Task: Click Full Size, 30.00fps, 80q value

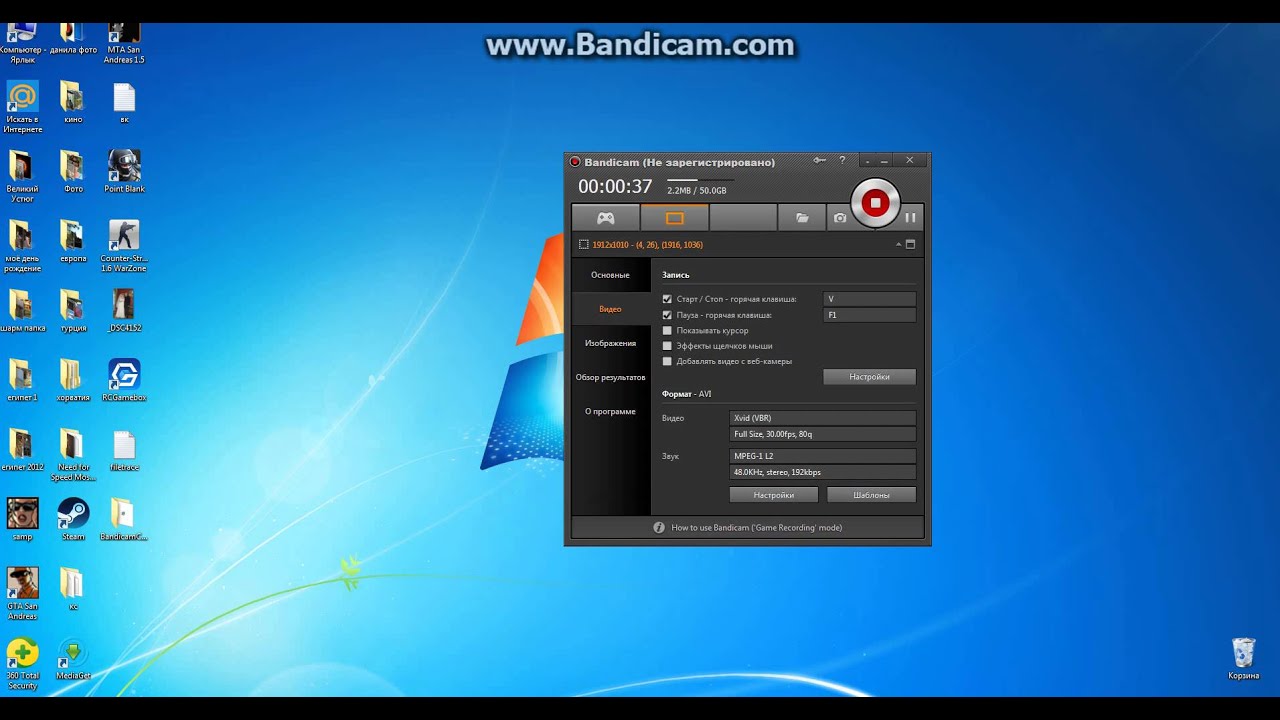Action: 823,434
